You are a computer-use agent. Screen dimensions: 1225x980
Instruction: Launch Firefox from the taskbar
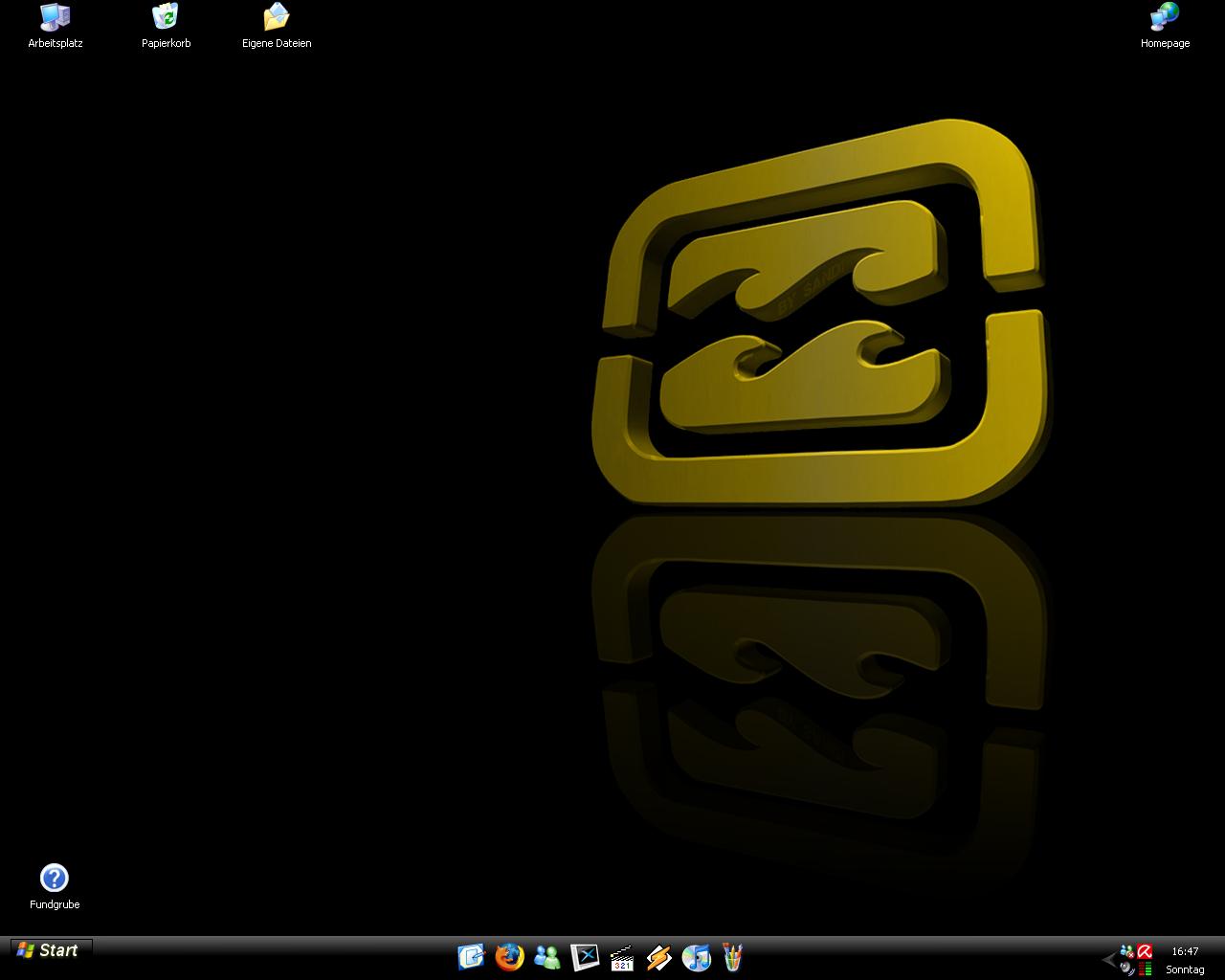(x=509, y=957)
